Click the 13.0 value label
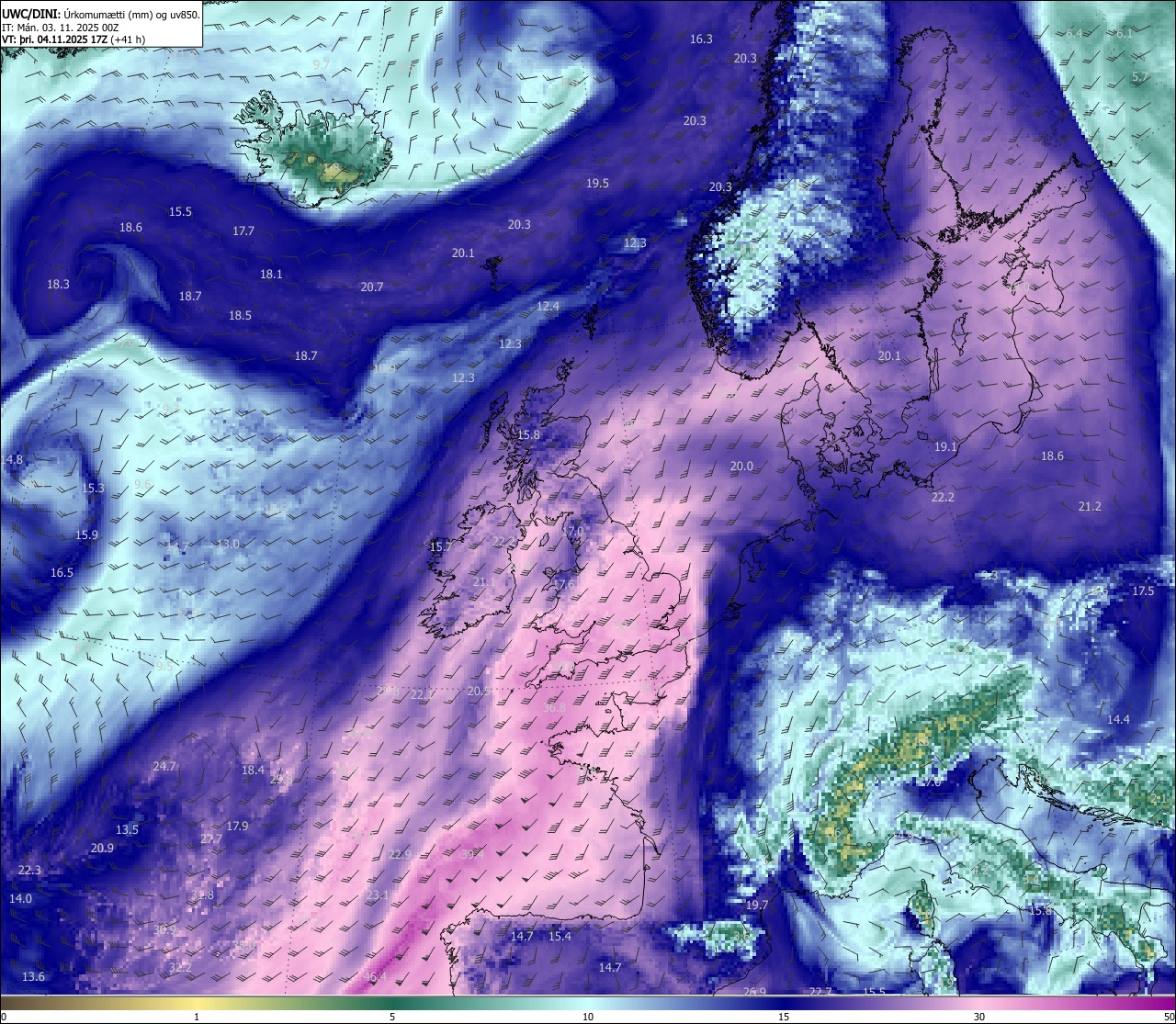Viewport: 1176px width, 1024px height. pos(228,545)
